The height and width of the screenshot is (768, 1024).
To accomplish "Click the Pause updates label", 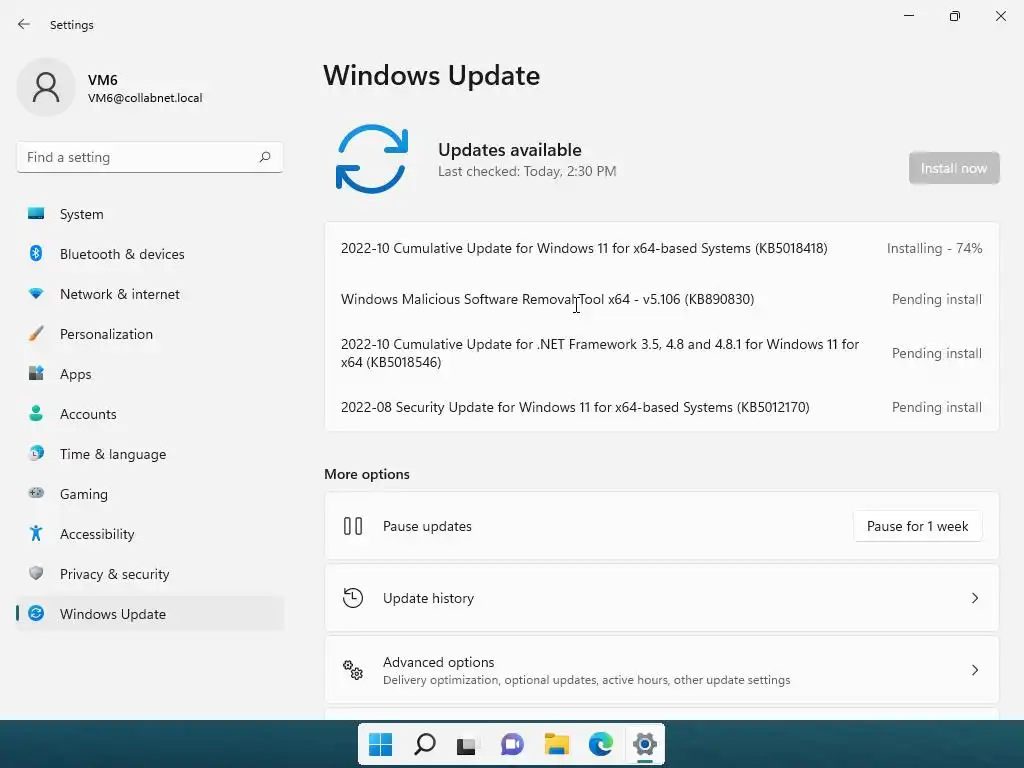I will (x=427, y=526).
